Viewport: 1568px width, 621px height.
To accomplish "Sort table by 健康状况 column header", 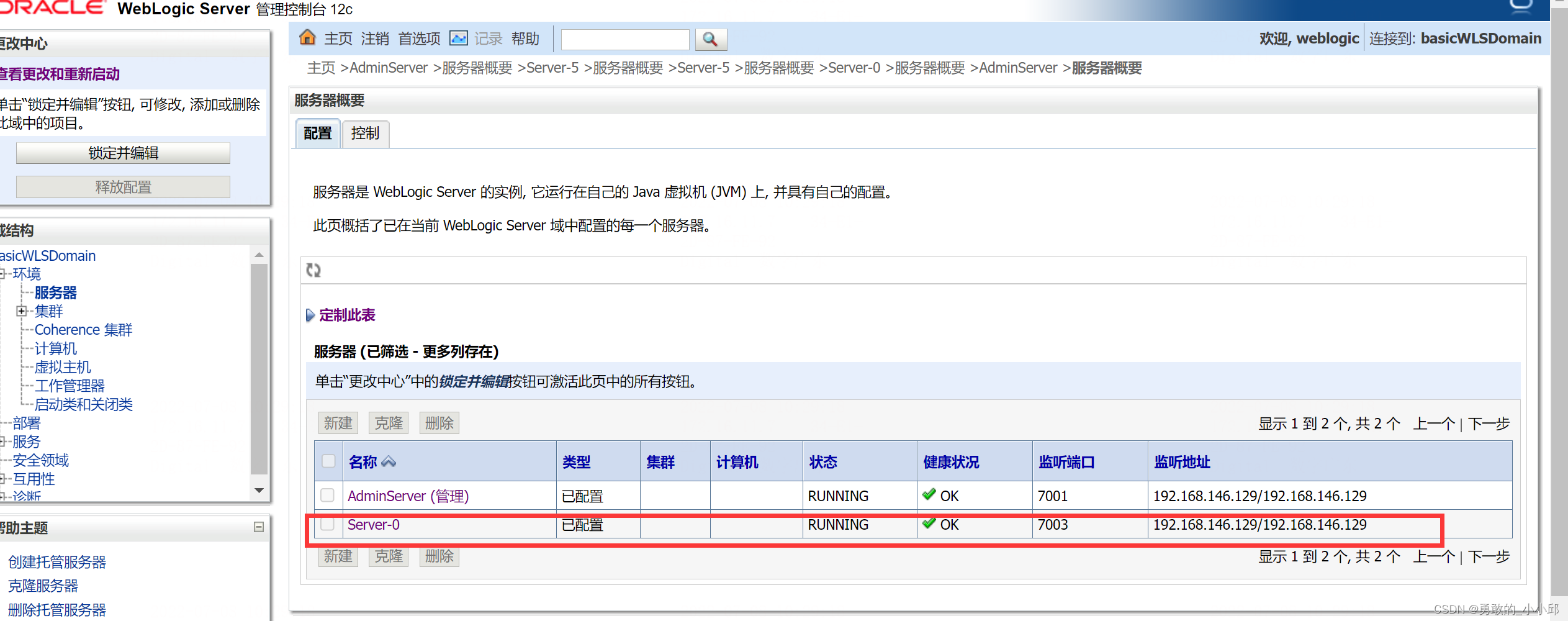I will click(952, 462).
